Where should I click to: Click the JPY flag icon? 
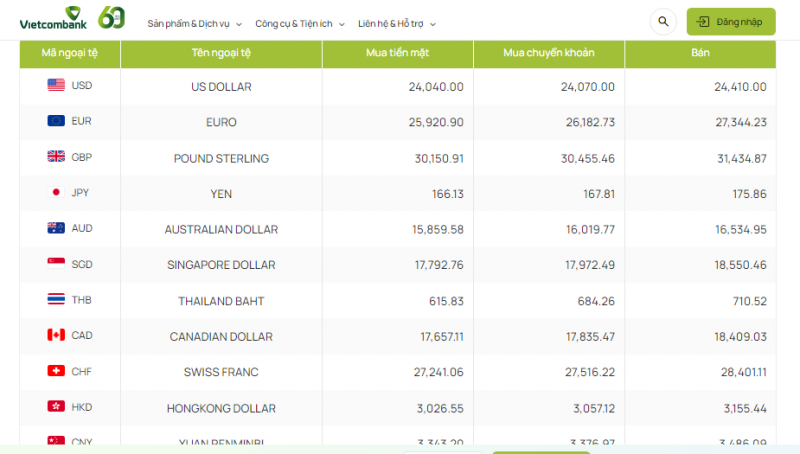coord(56,193)
